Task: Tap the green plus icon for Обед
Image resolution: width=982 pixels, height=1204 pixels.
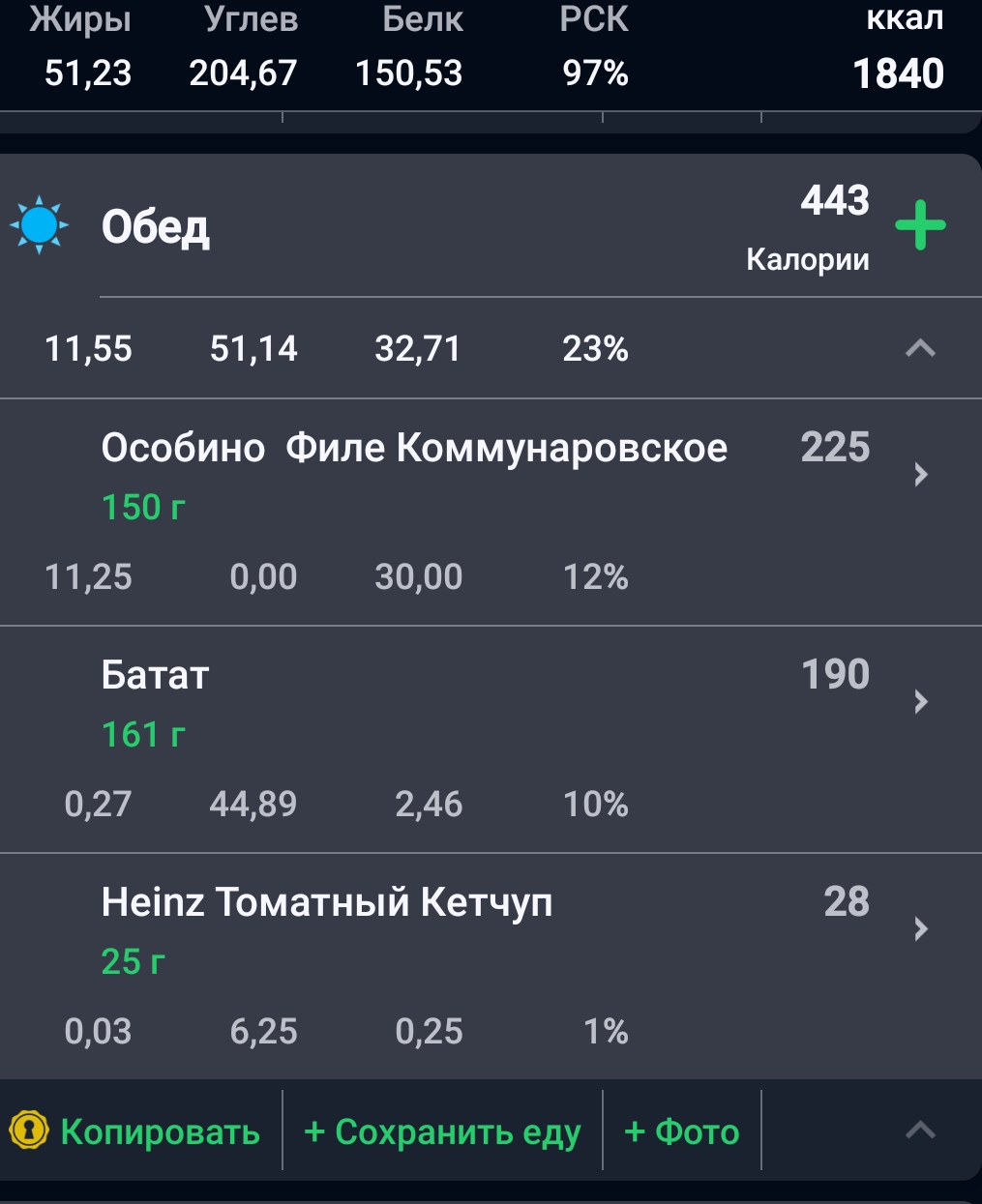Action: (920, 225)
